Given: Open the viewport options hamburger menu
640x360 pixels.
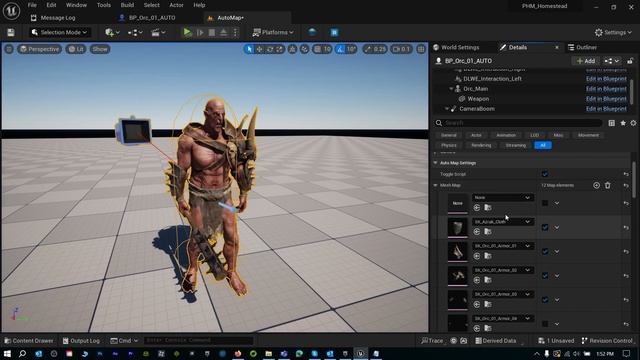Looking at the screenshot, I should (9, 49).
